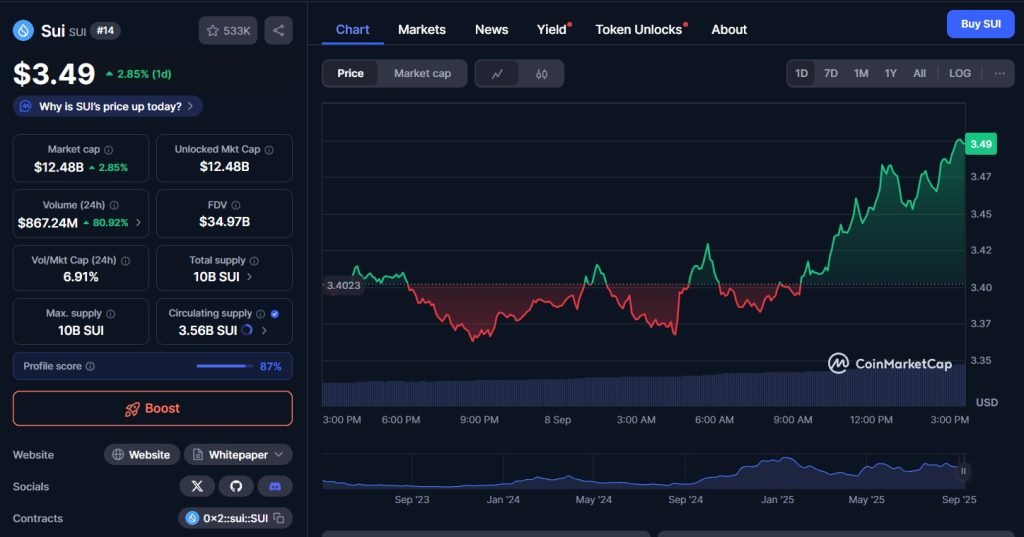Open the X (Twitter) social link
The width and height of the screenshot is (1024, 537).
(197, 486)
